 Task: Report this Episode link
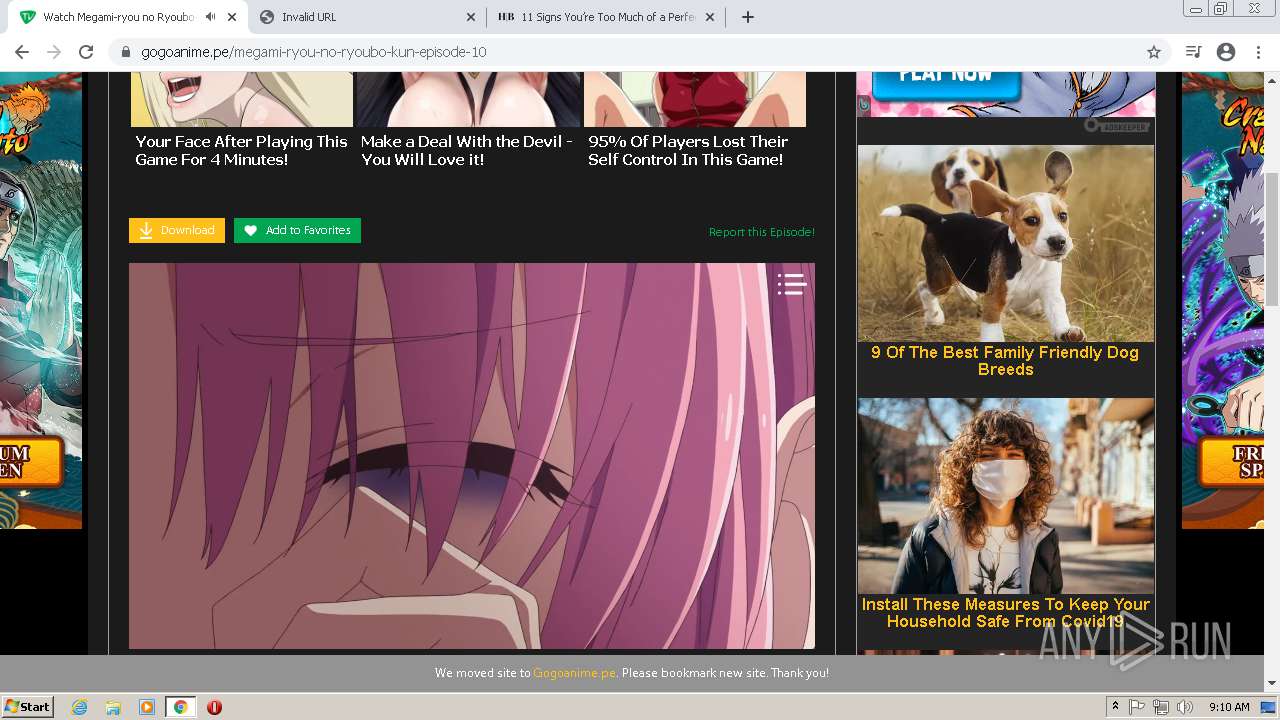pyautogui.click(x=762, y=232)
